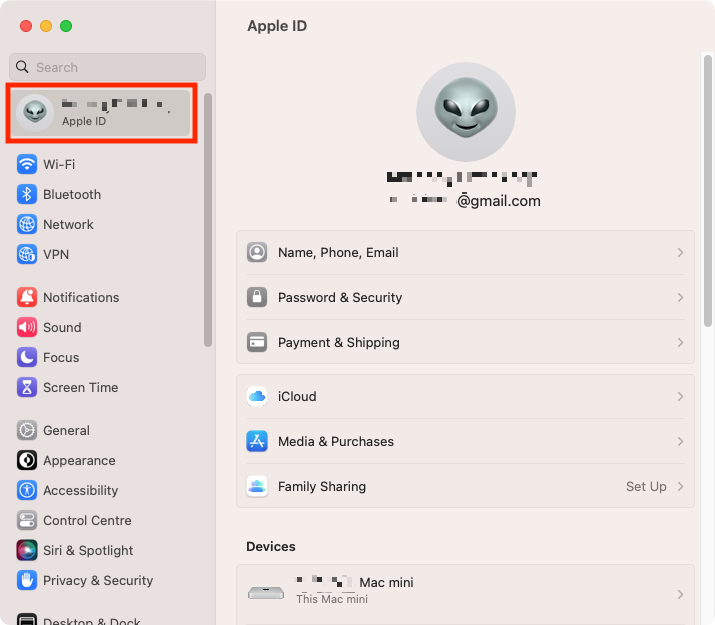Select the Privacy & Security hand icon

[27, 581]
